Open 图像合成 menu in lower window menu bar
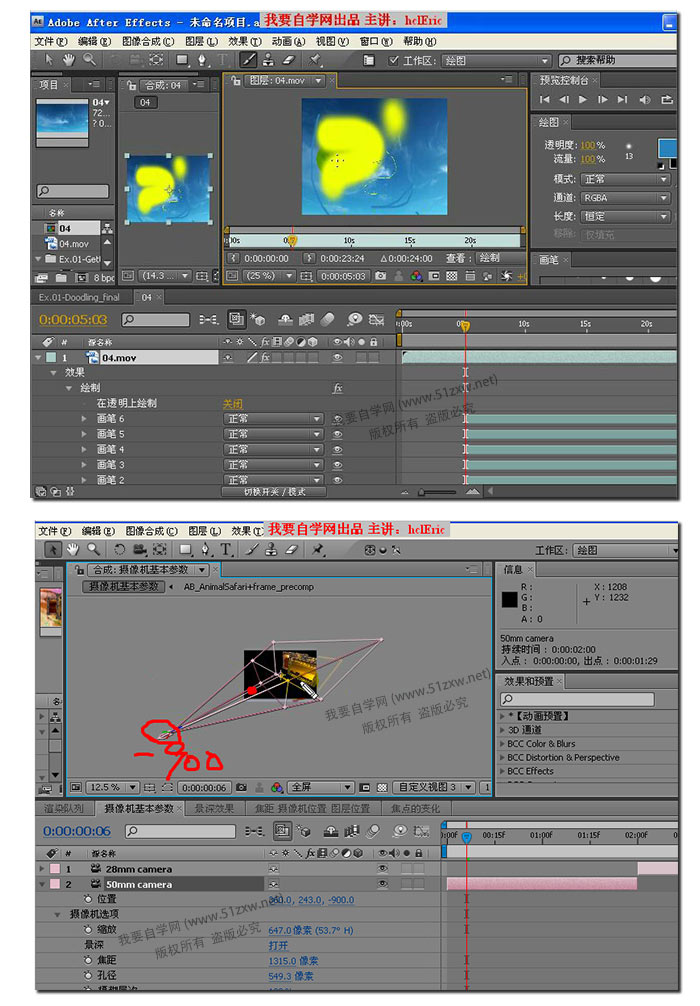The image size is (700, 1006). point(151,531)
